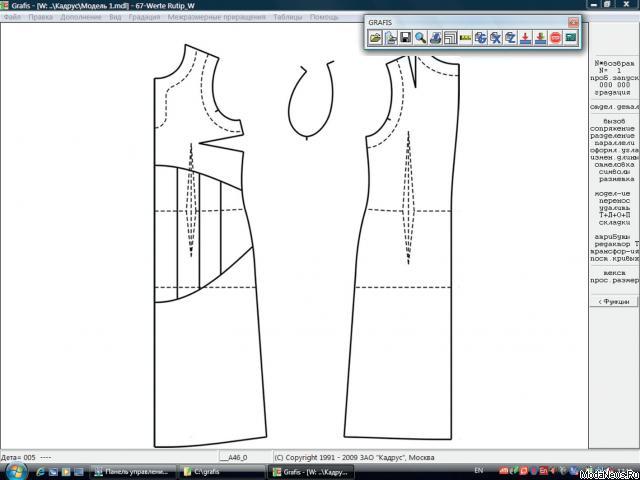Click 'градация' in the side panel
Image resolution: width=640 pixels, height=480 pixels.
click(x=612, y=93)
